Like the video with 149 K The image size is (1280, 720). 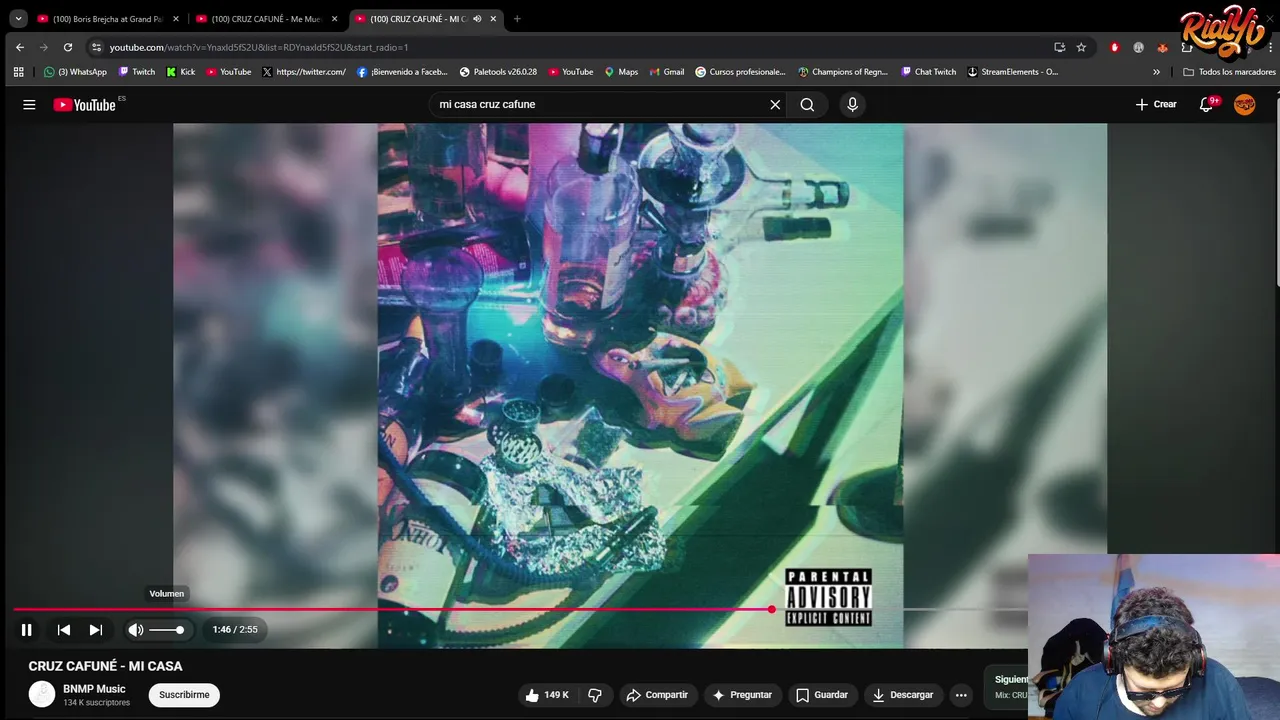tap(546, 695)
